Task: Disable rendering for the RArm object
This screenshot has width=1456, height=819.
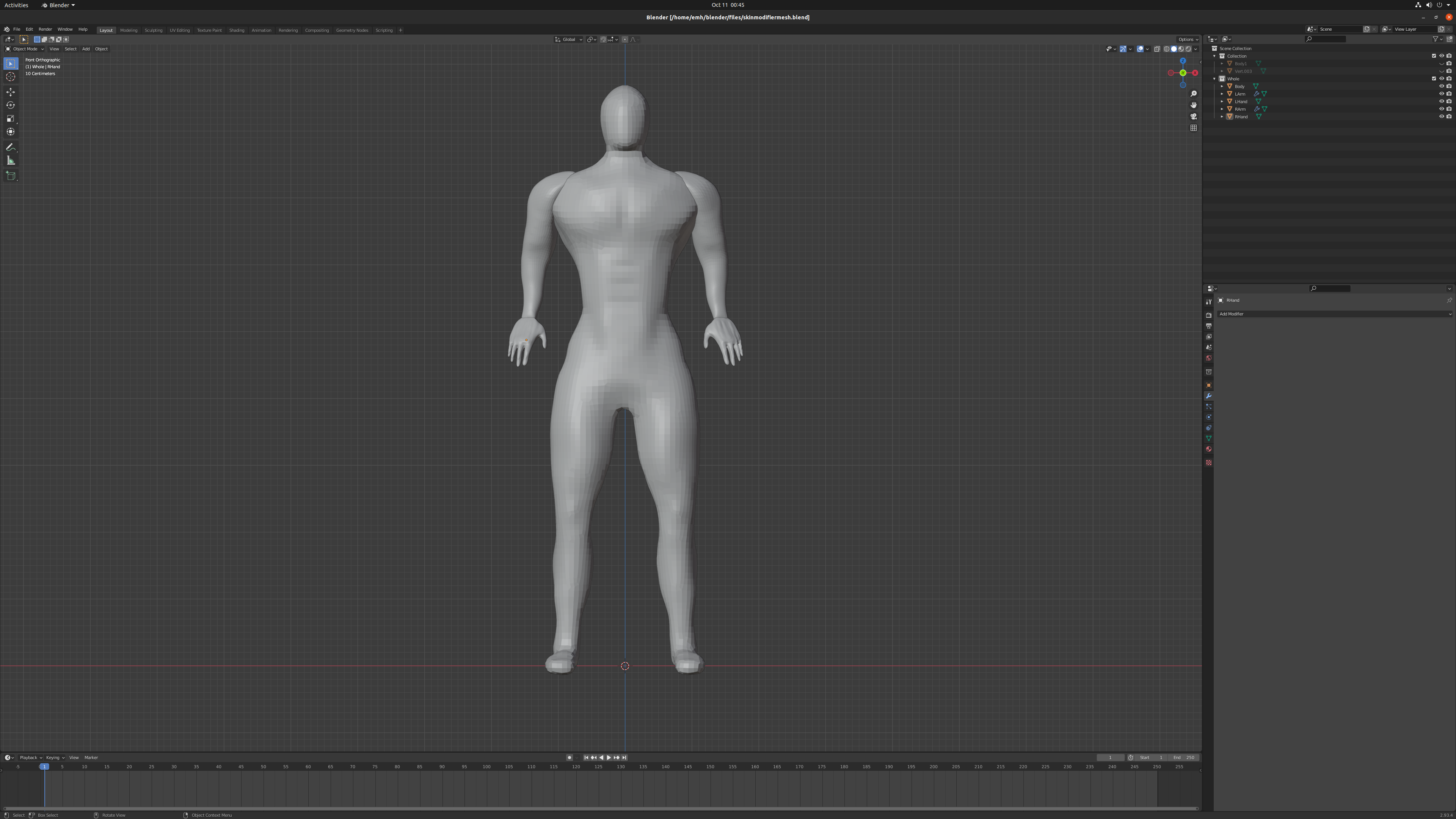Action: pyautogui.click(x=1449, y=109)
